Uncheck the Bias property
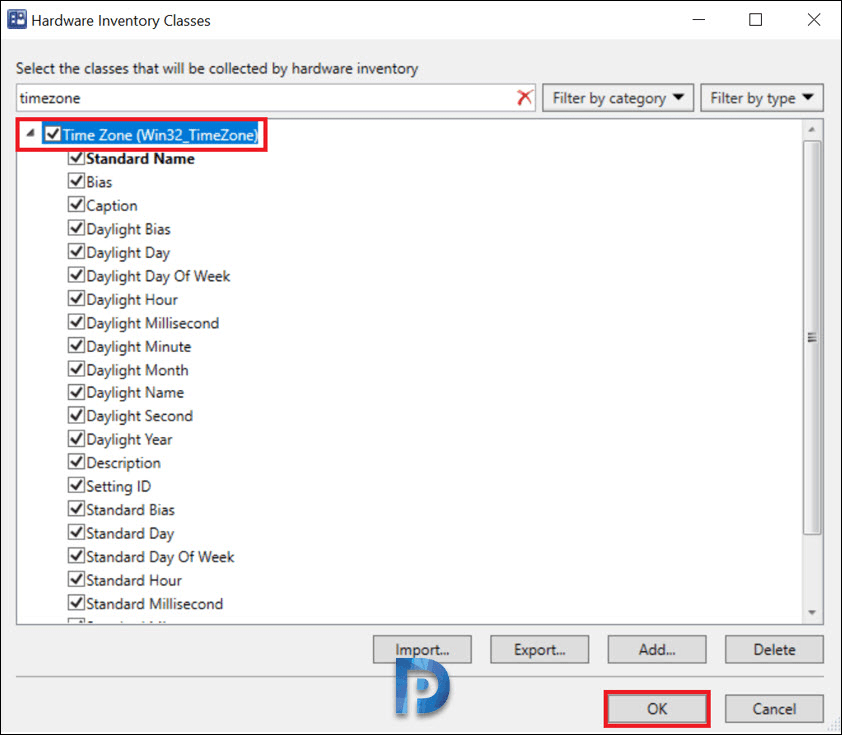The width and height of the screenshot is (842, 735). coord(77,181)
